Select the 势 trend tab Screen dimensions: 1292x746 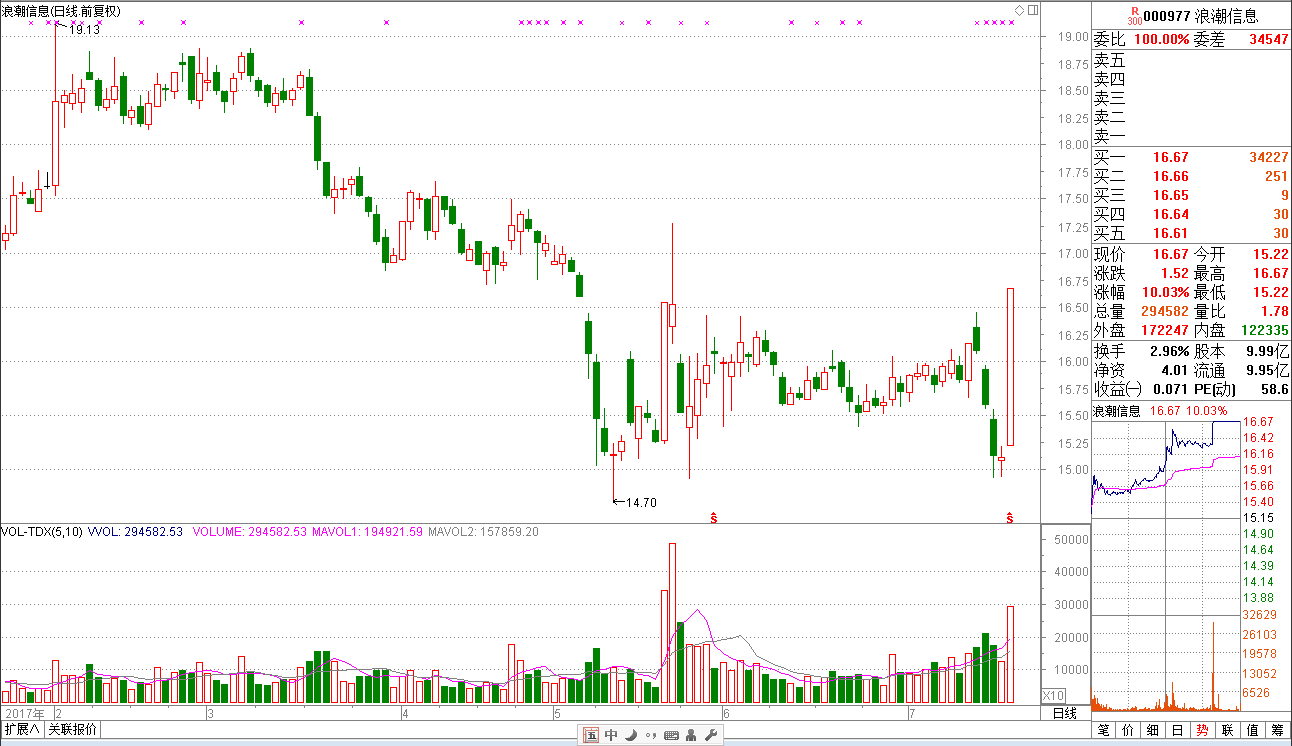point(1201,731)
